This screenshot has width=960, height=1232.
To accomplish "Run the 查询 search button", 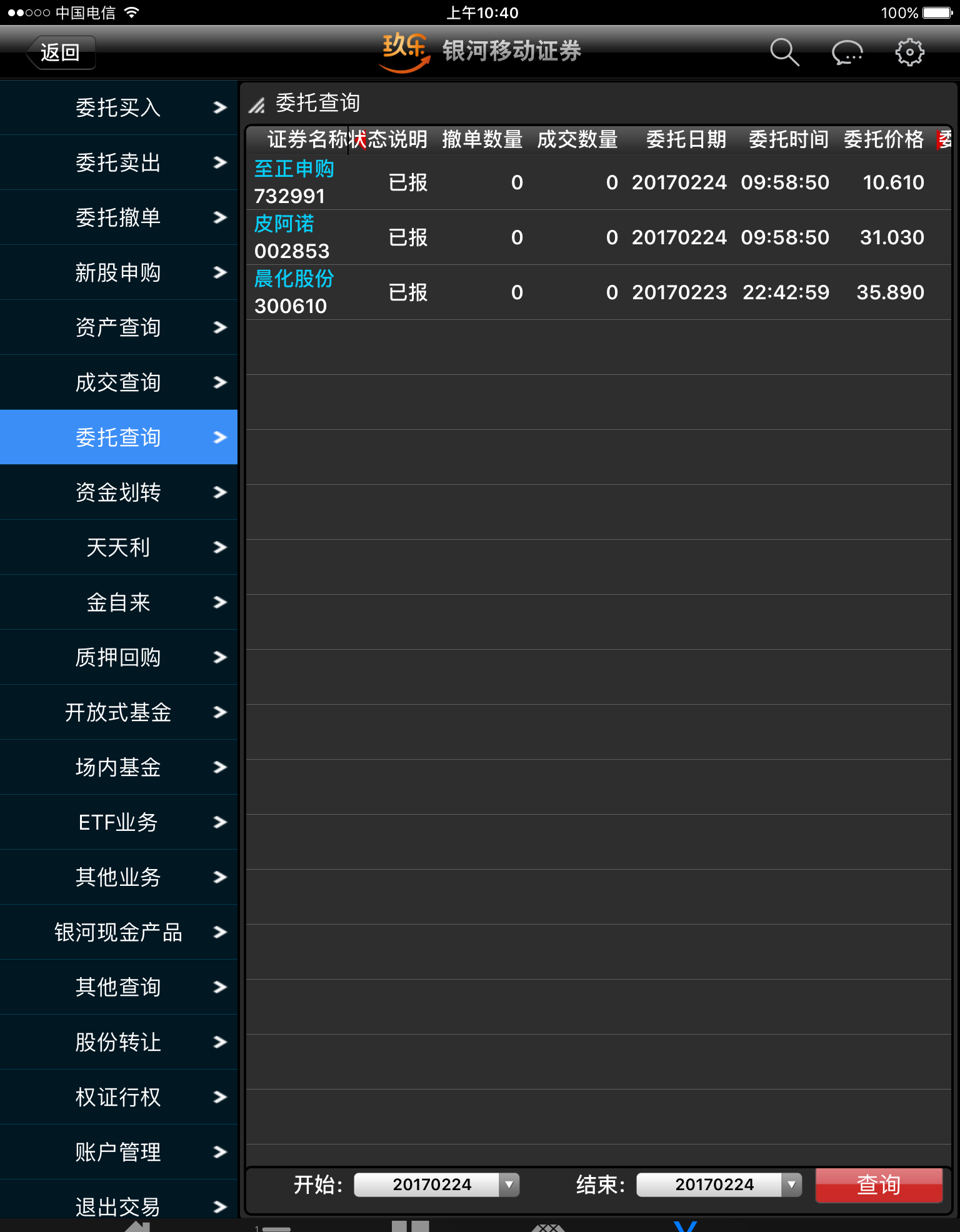I will (879, 1185).
